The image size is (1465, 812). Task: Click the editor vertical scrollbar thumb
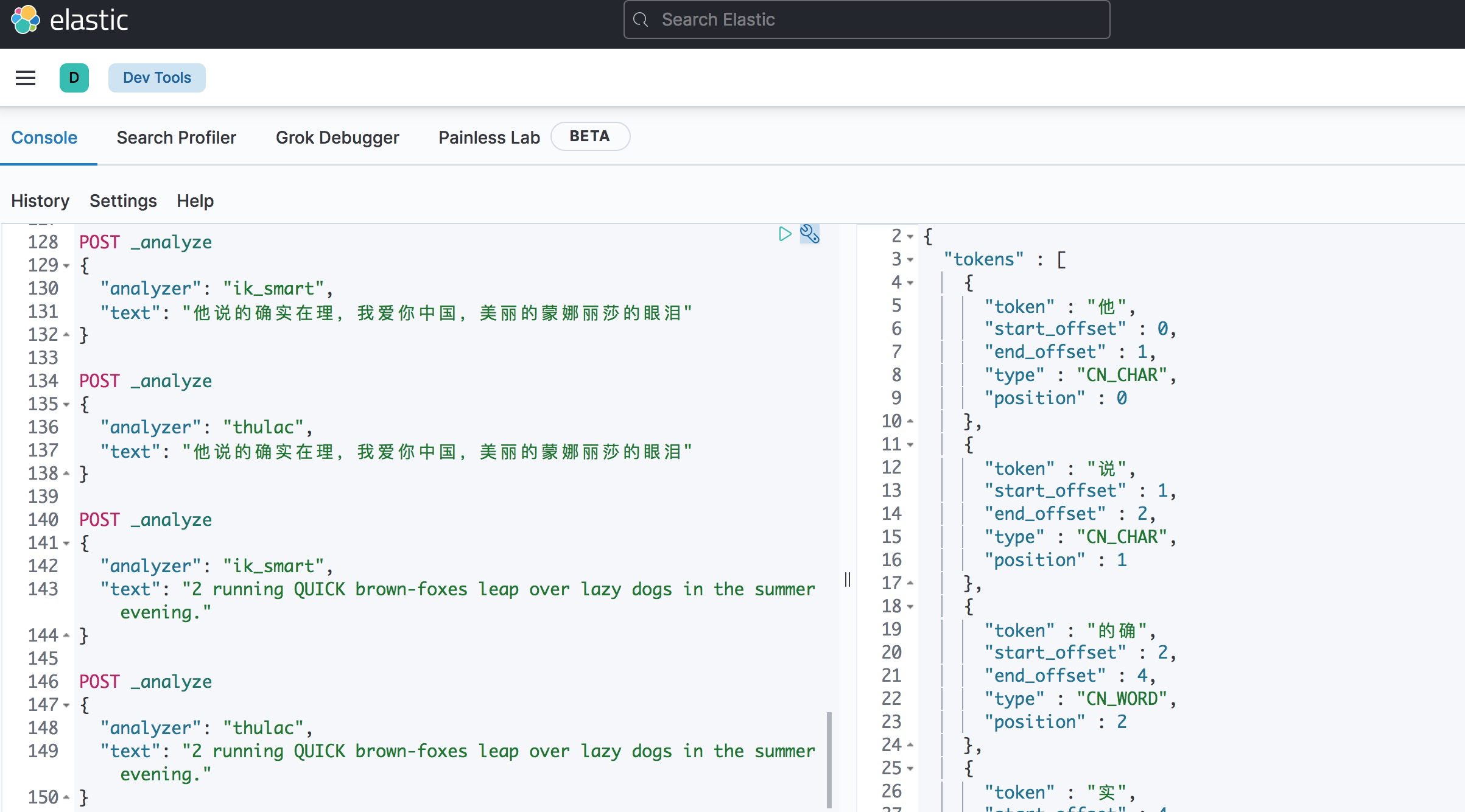click(829, 760)
